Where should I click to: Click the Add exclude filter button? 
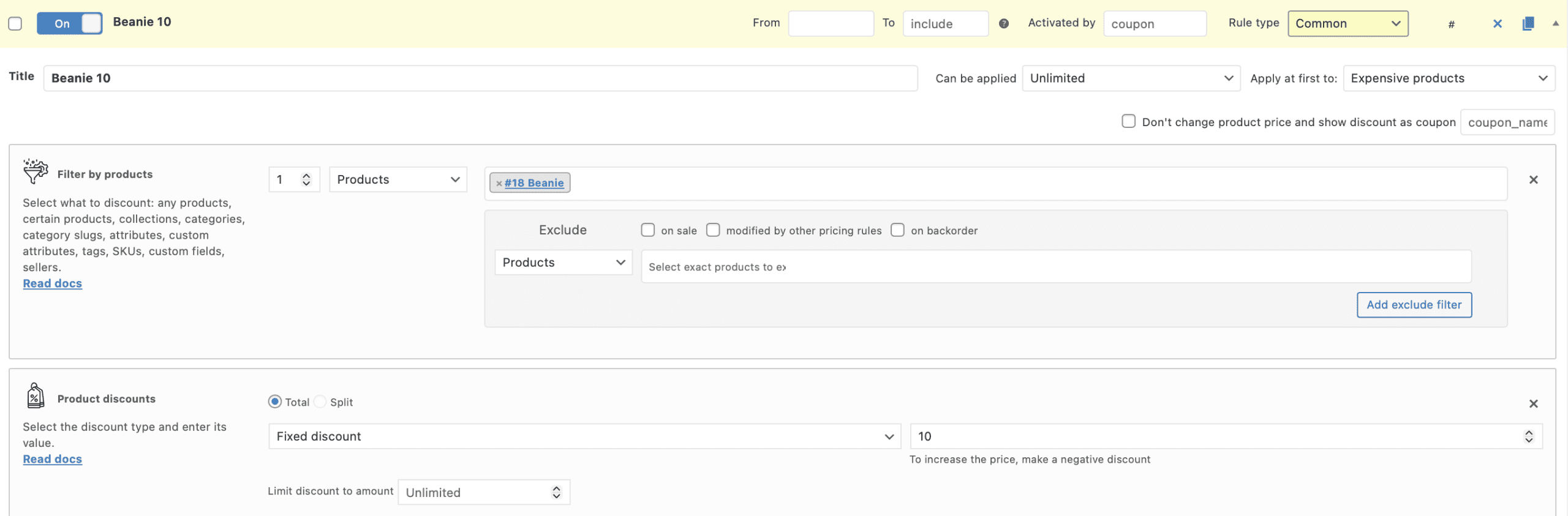coord(1414,305)
